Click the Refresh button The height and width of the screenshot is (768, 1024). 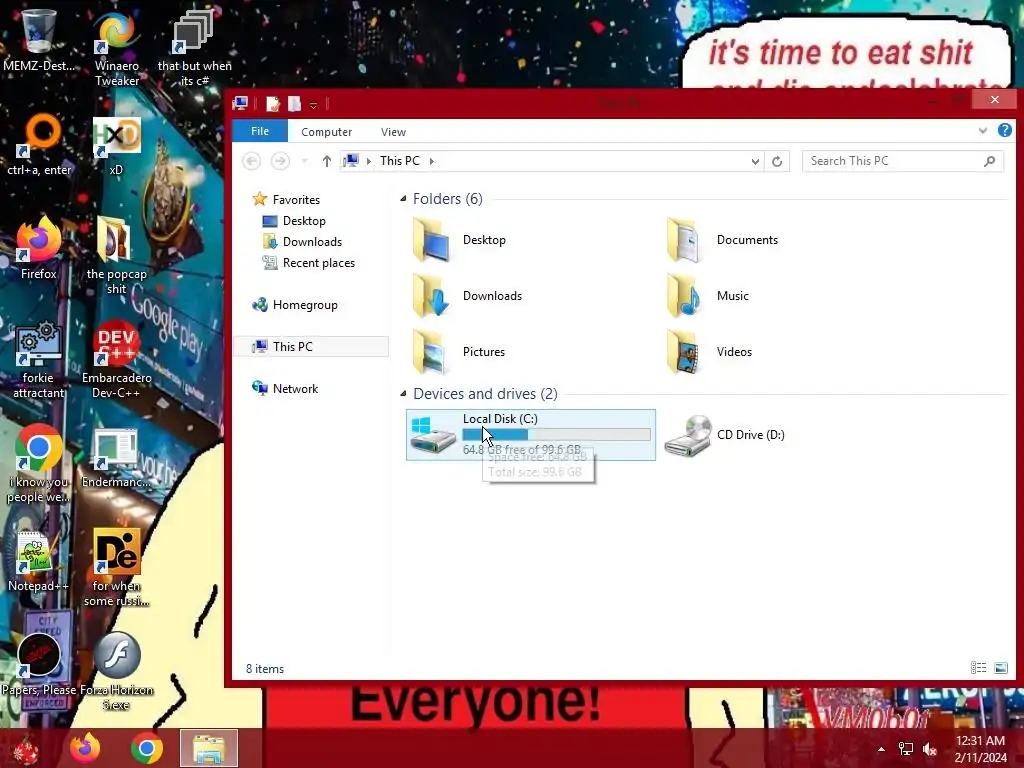(x=777, y=161)
